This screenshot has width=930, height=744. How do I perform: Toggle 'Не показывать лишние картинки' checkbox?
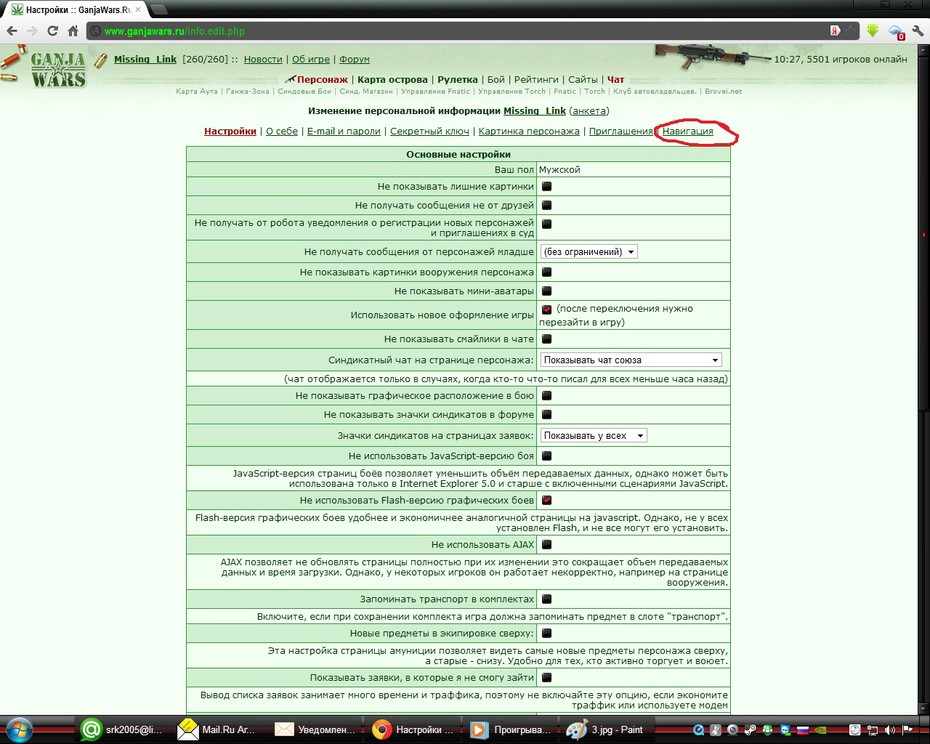pyautogui.click(x=547, y=186)
